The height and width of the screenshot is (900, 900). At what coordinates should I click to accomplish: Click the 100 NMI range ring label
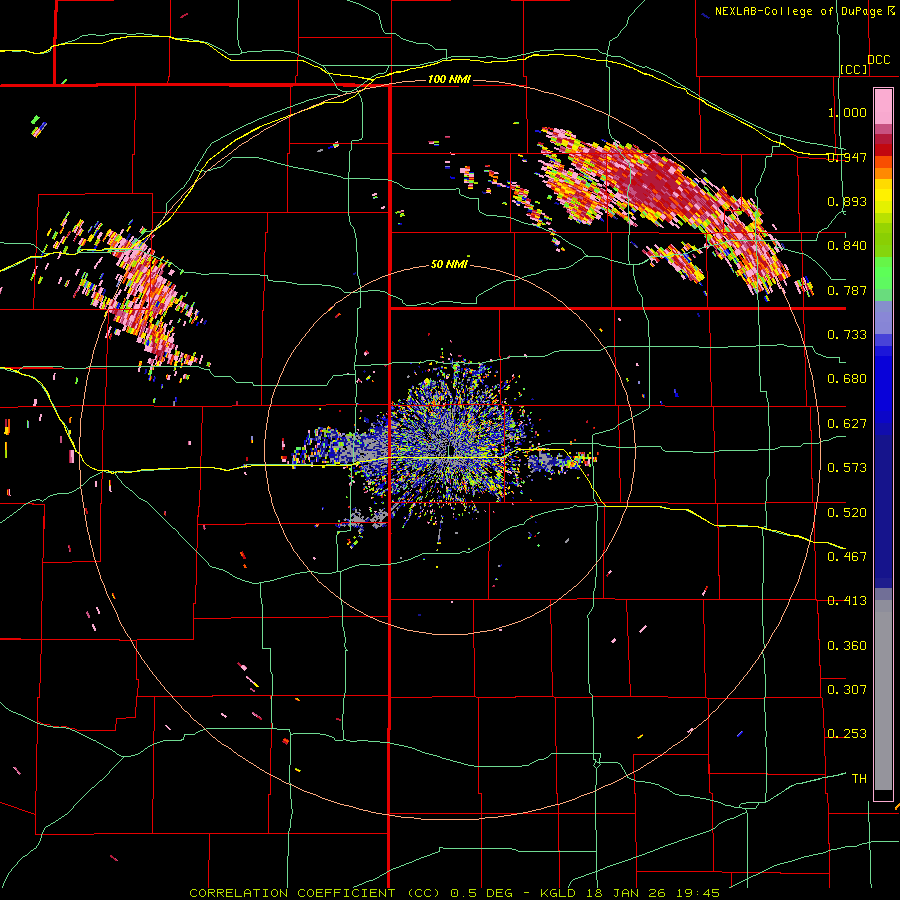449,79
